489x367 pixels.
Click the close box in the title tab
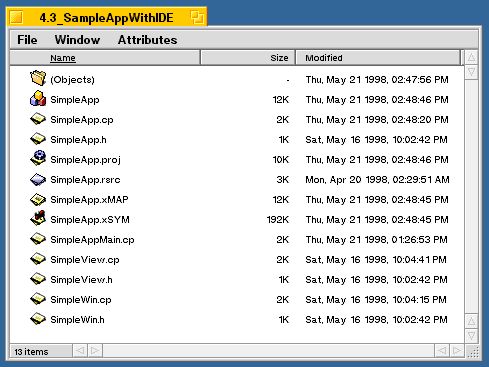click(16, 17)
